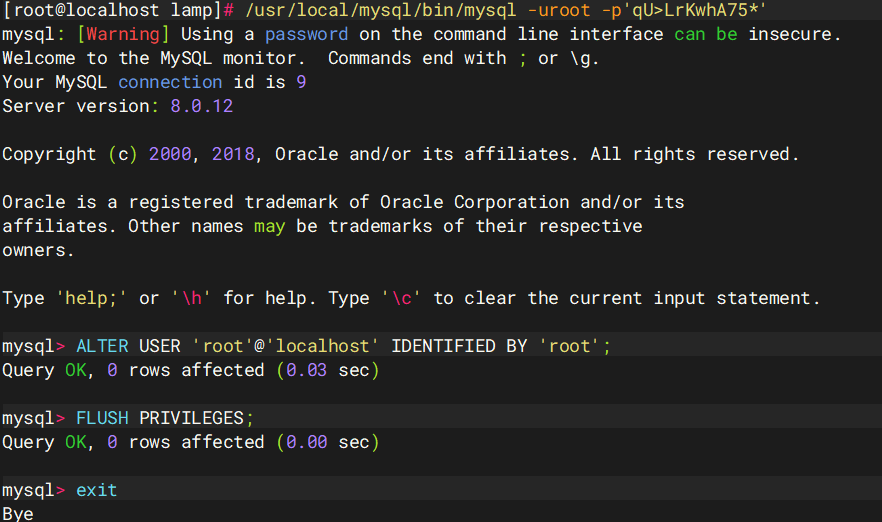This screenshot has width=882, height=522.
Task: Click the 'owners.' line
Action: [x=38, y=250]
